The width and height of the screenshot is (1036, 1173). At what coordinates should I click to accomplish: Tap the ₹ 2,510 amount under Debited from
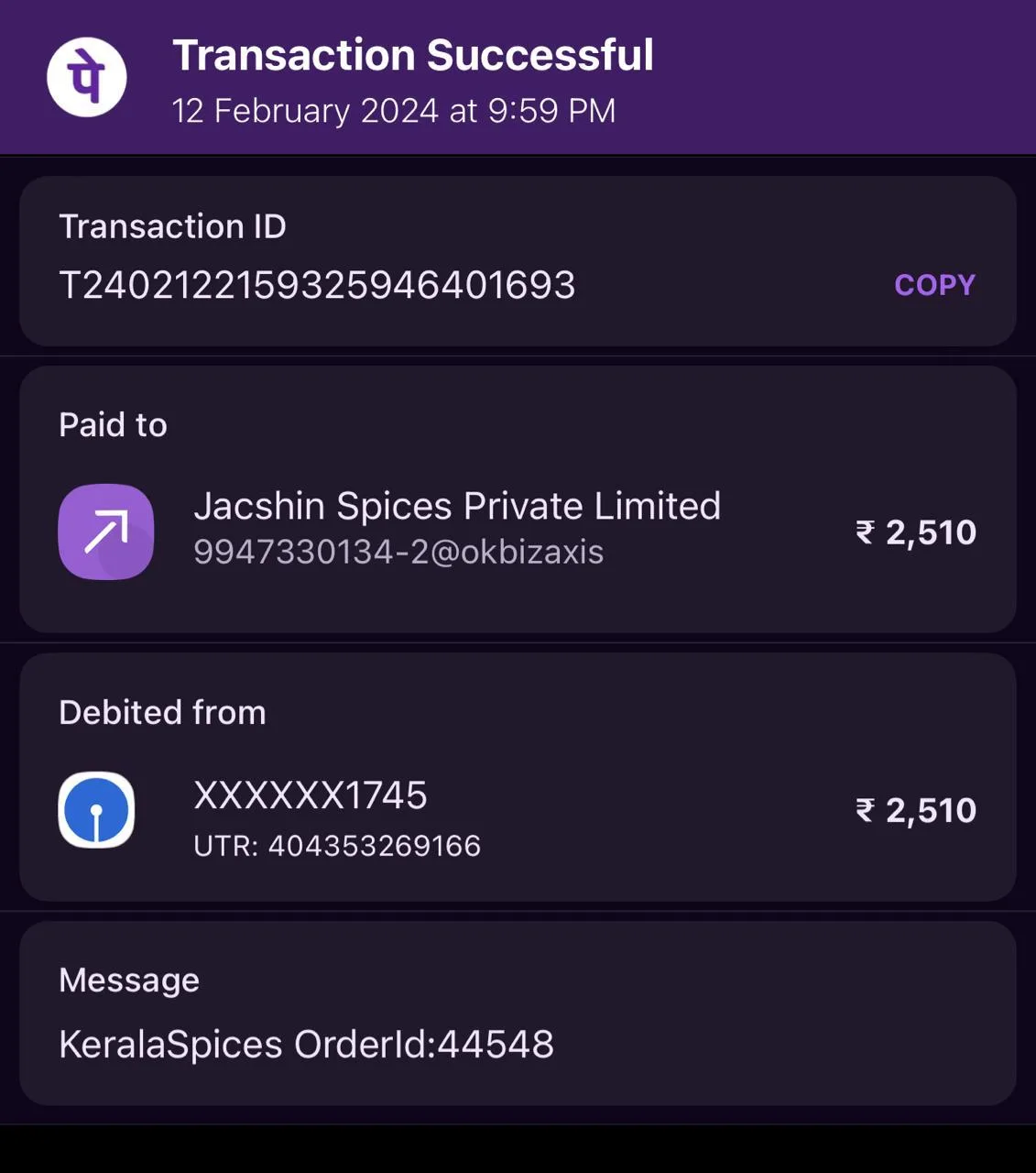coord(916,810)
